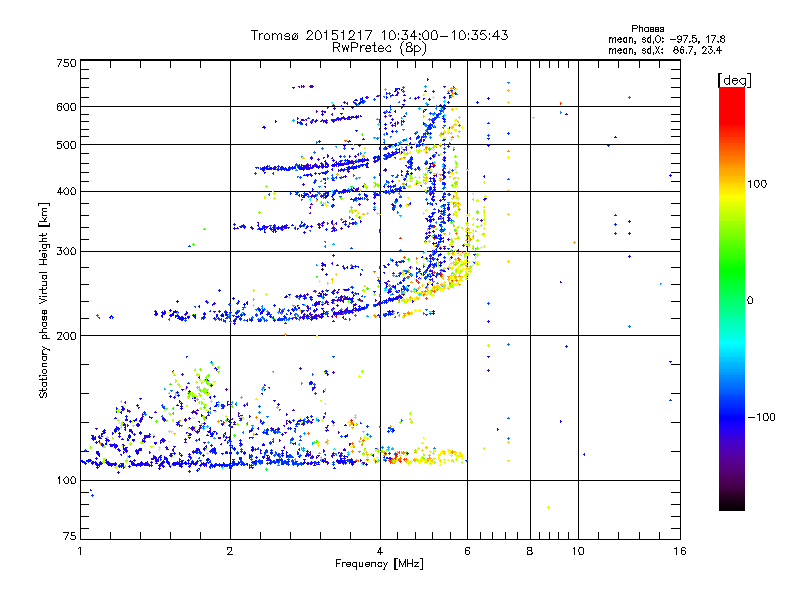Click the "mean, sd,X: 86.7, 23.4" line
This screenshot has height=600, width=800.
coord(665,50)
